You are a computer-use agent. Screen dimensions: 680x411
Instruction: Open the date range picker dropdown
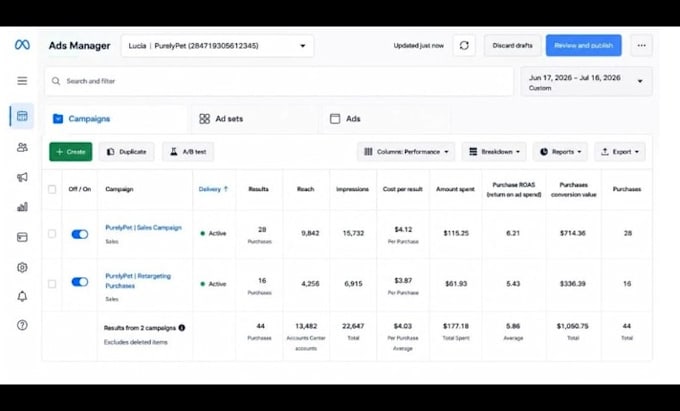tap(586, 82)
